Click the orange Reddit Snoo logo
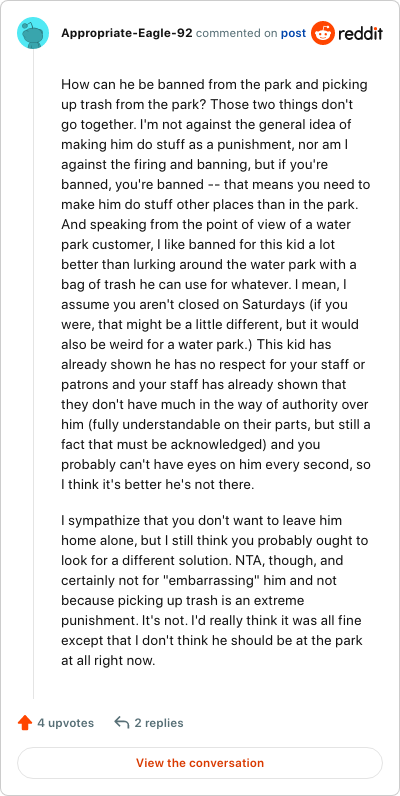 (323, 34)
